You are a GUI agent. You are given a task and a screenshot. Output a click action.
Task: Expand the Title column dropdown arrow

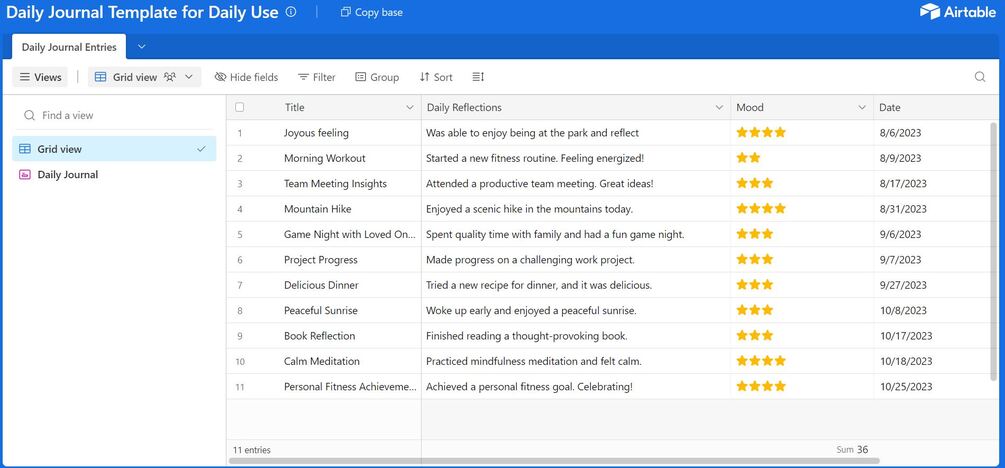pyautogui.click(x=410, y=108)
